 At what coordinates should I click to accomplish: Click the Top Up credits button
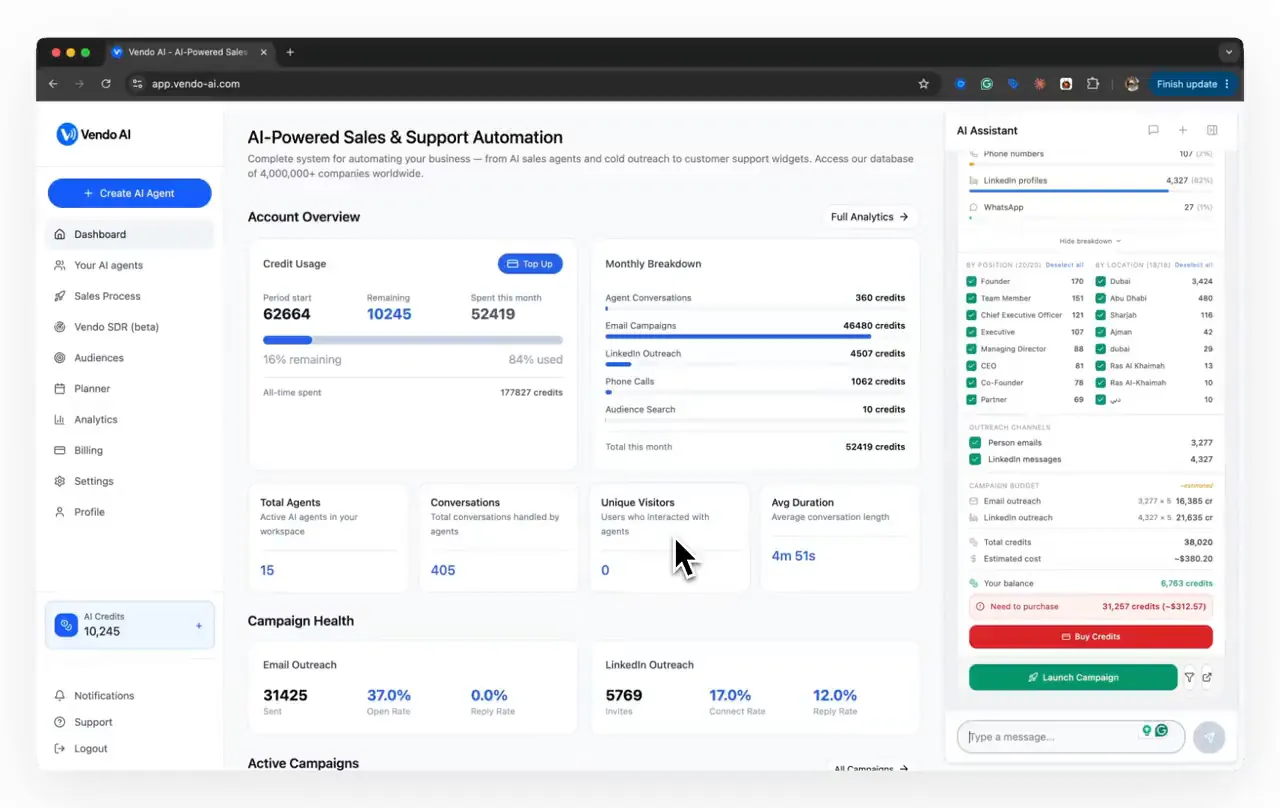pyautogui.click(x=530, y=264)
